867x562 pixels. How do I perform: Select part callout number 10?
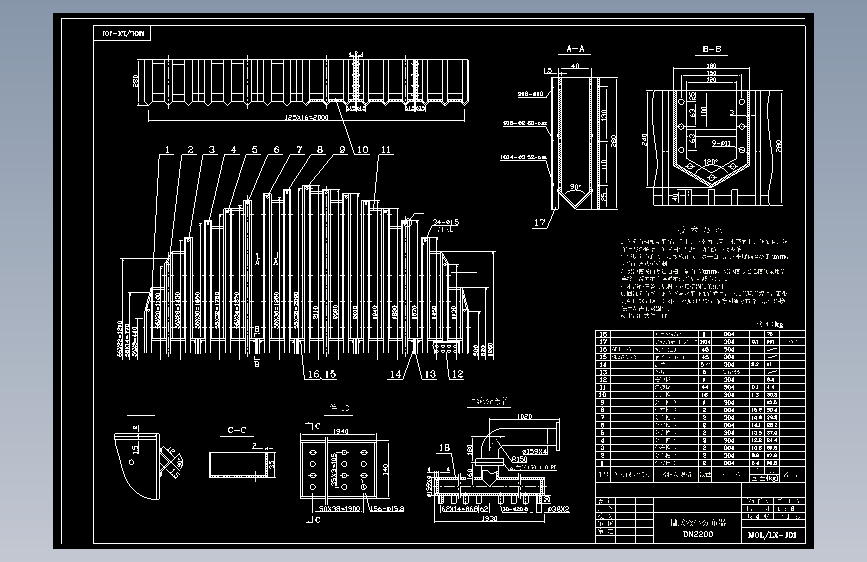pos(362,149)
